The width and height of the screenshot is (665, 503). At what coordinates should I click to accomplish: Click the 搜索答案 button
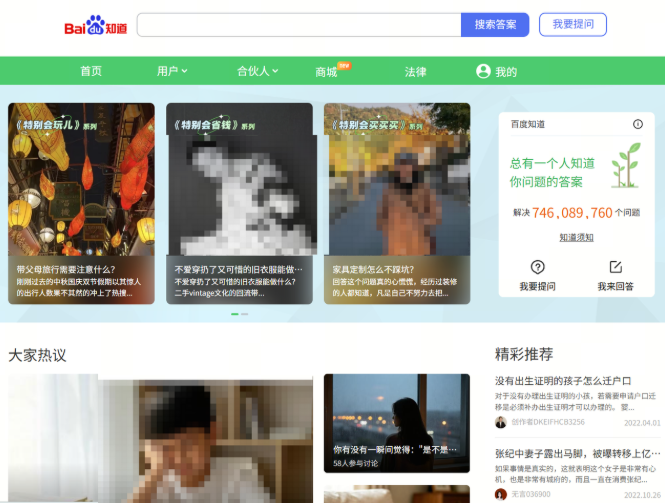[x=495, y=25]
